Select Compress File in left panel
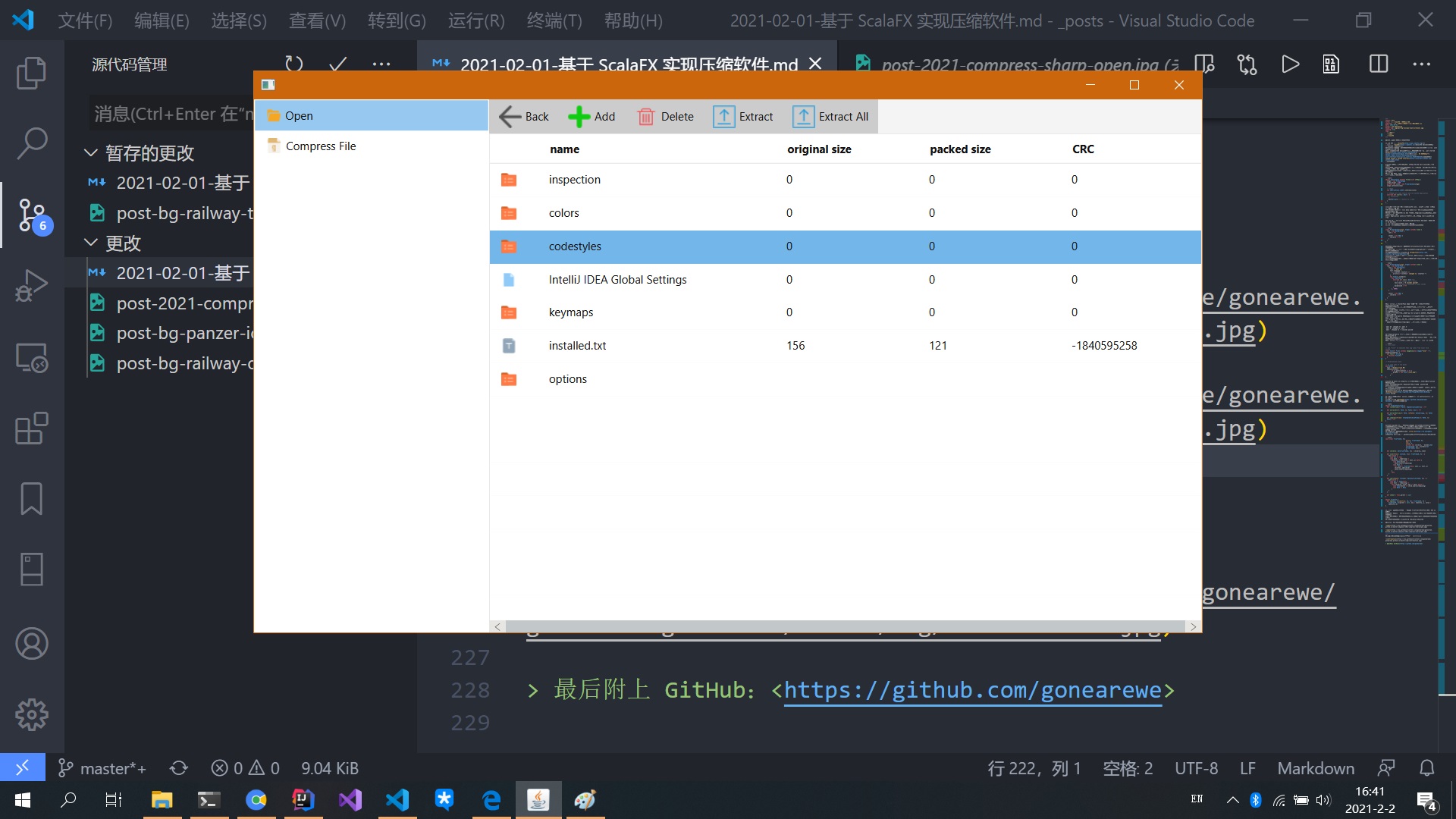Image resolution: width=1456 pixels, height=819 pixels. (x=321, y=146)
